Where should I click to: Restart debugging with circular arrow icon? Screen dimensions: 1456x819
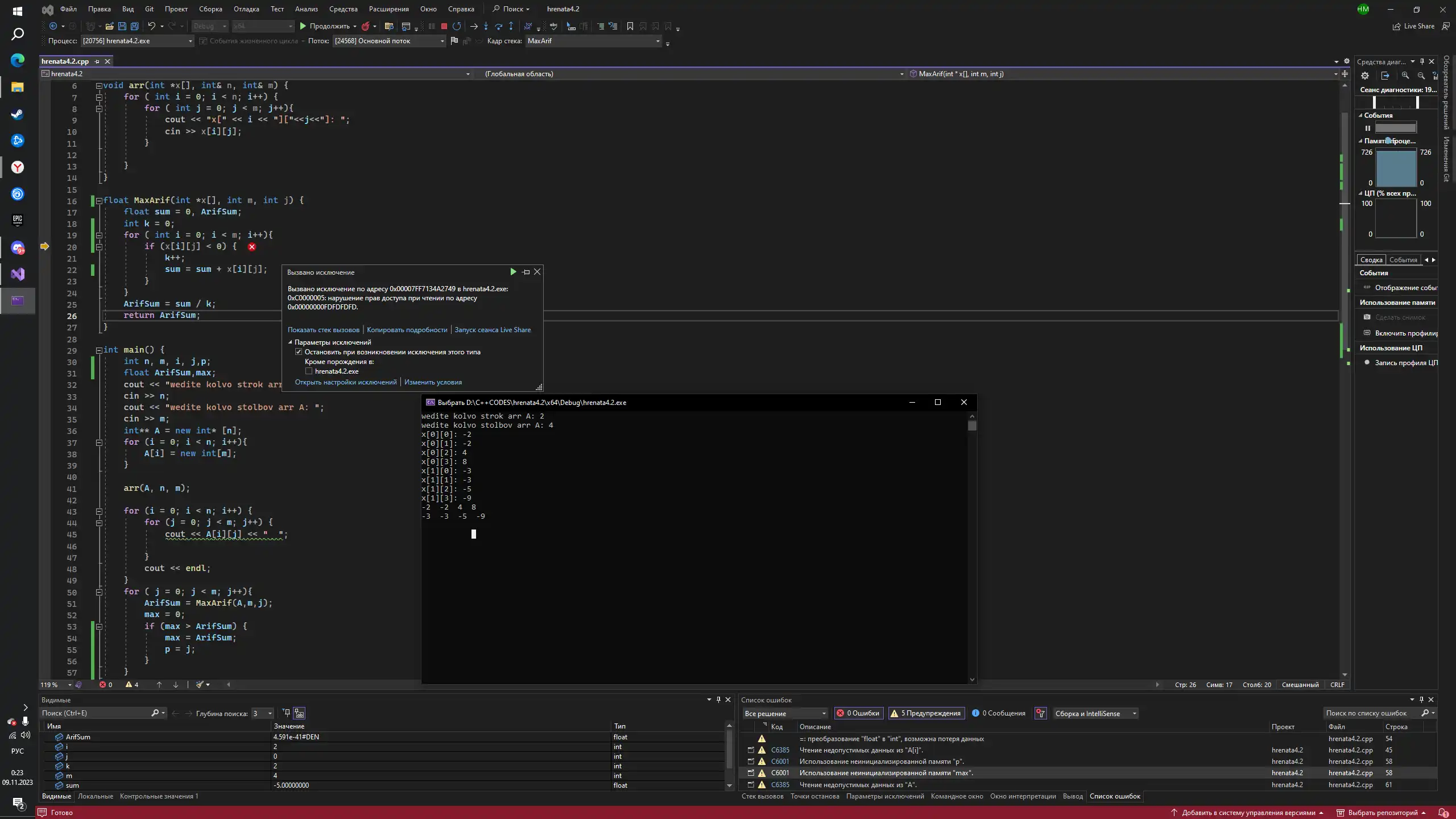point(457,26)
